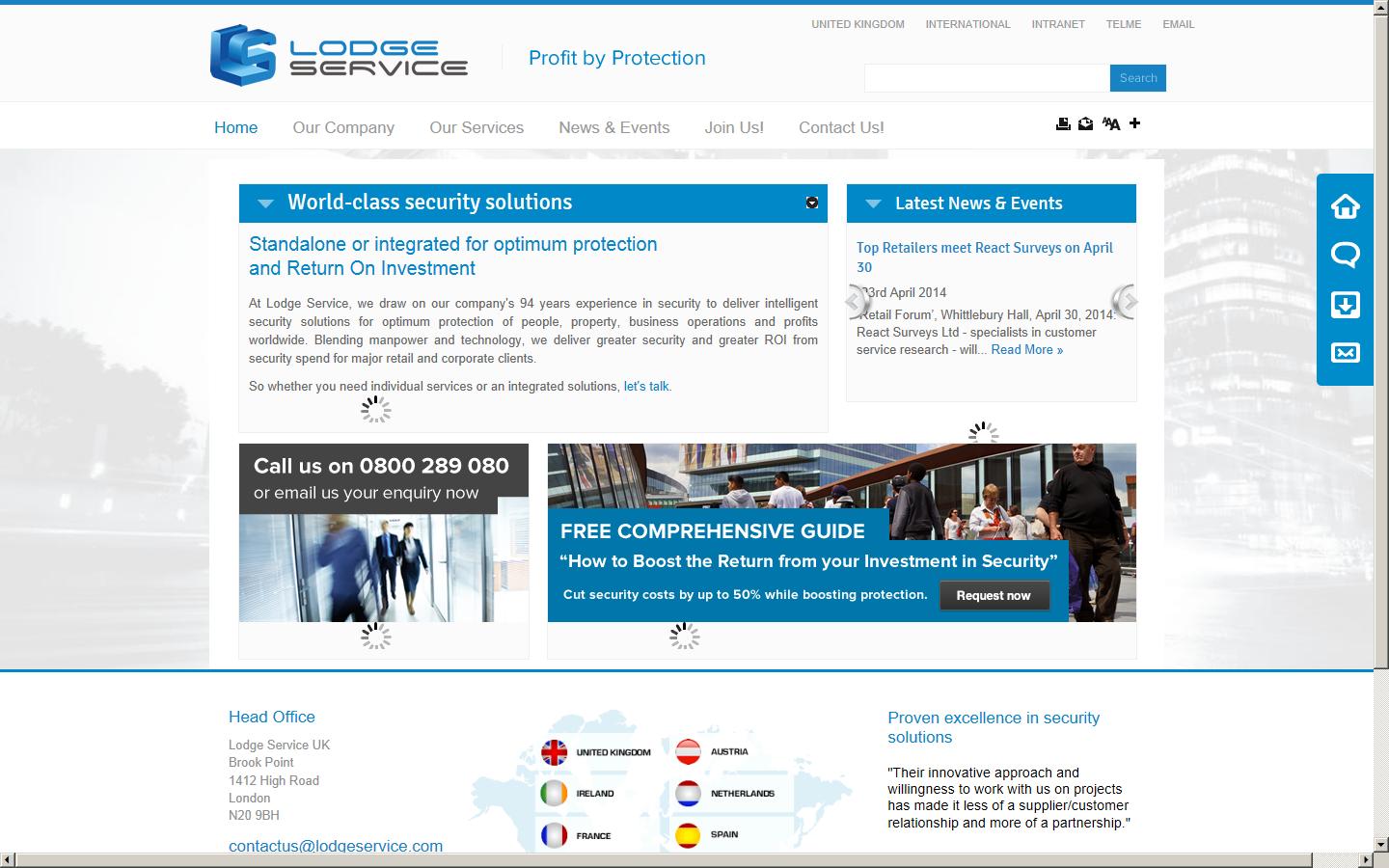Select the United Kingdom flag
The width and height of the screenshot is (1389, 868).
pos(555,752)
